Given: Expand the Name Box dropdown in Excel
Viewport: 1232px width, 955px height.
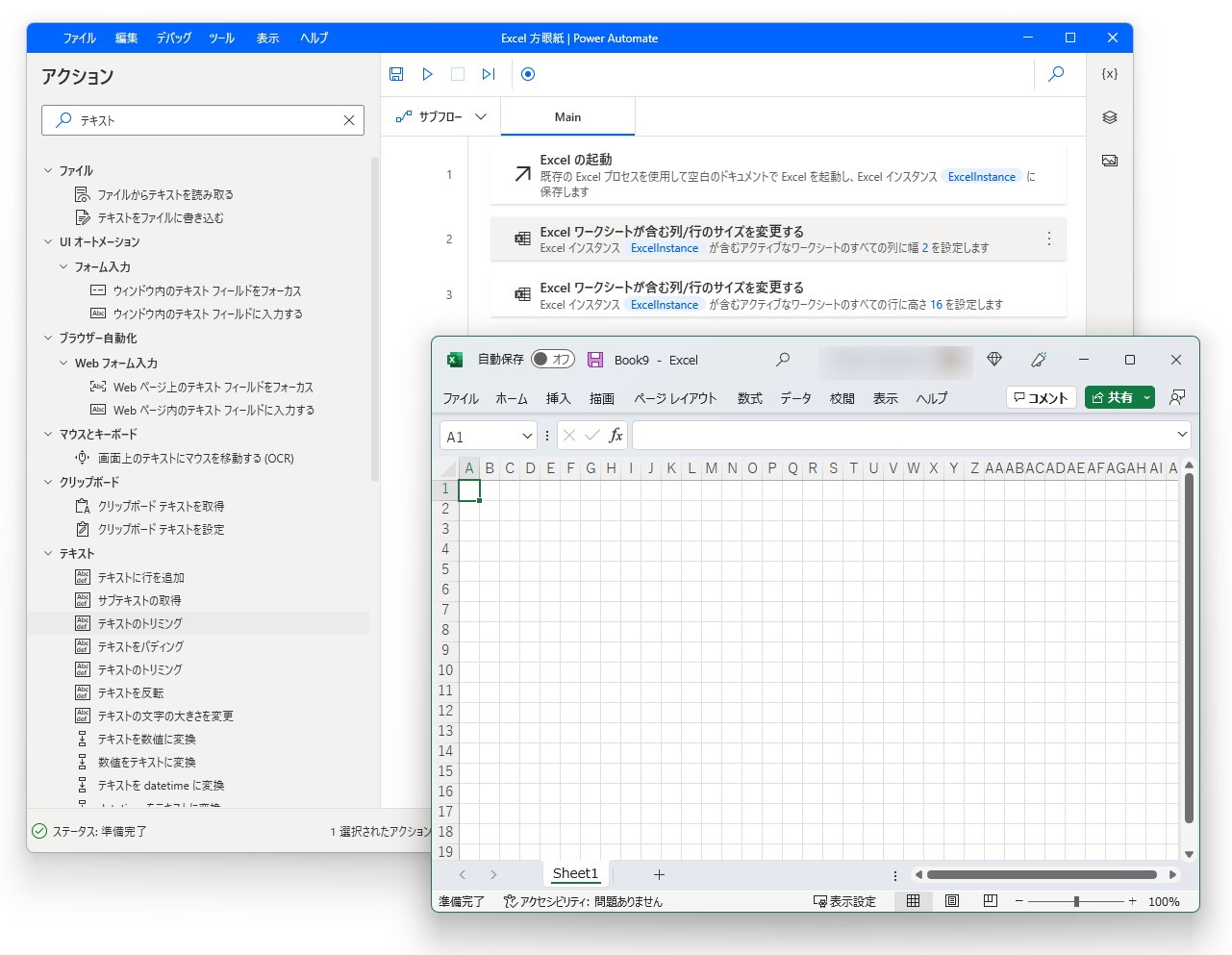Looking at the screenshot, I should 527,435.
